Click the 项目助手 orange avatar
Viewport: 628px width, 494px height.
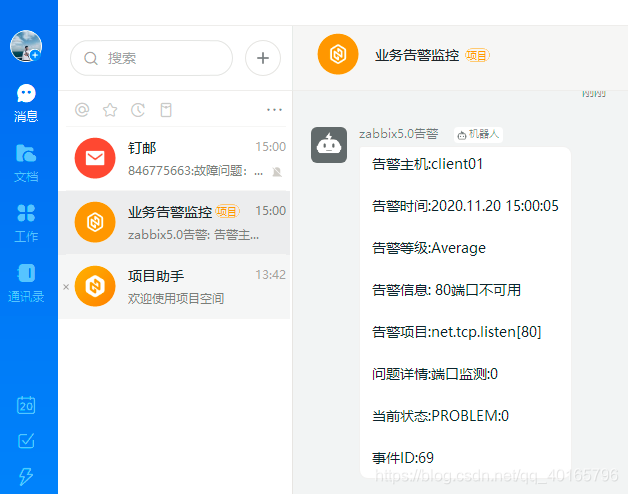(95, 286)
